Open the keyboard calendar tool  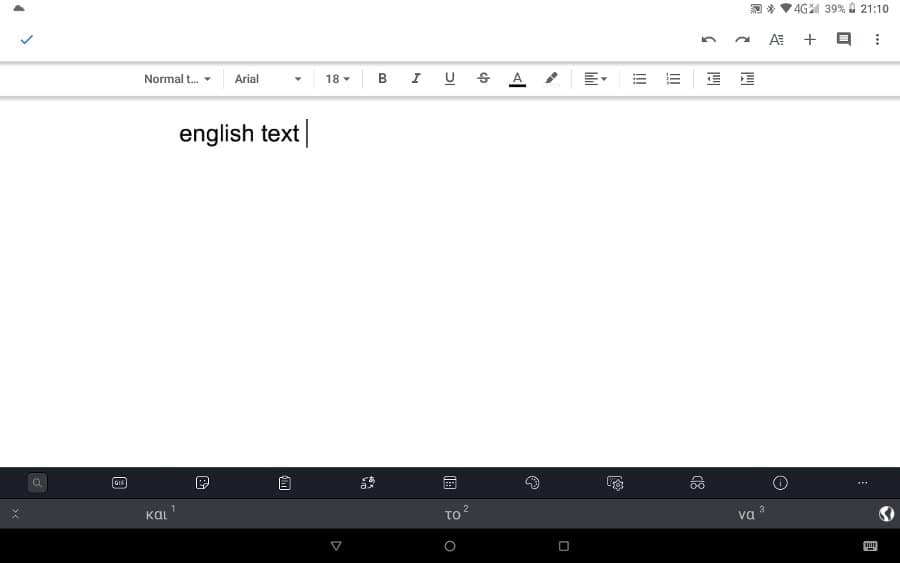click(x=450, y=483)
